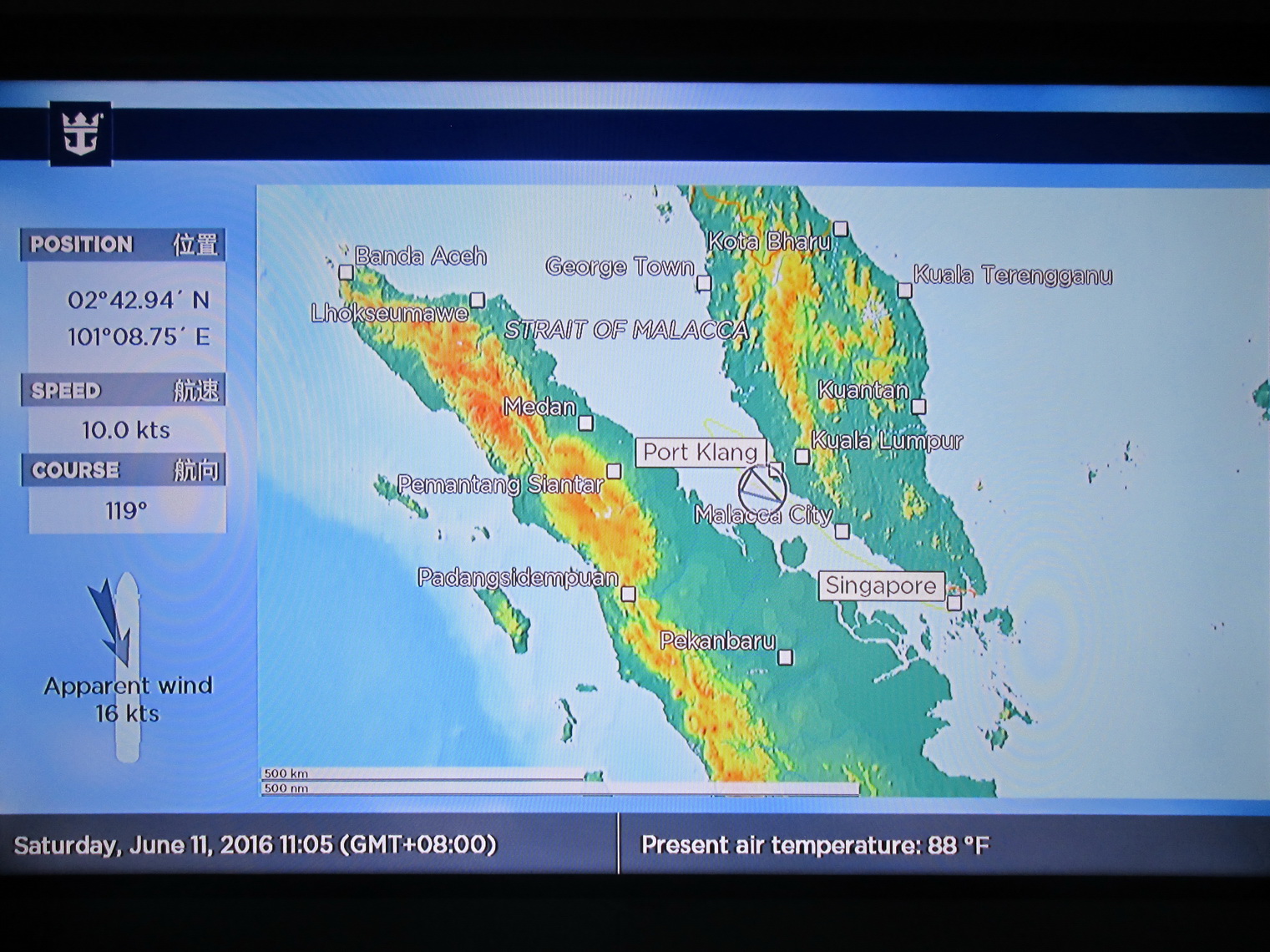
Task: Open the Singapore label box
Action: (881, 586)
